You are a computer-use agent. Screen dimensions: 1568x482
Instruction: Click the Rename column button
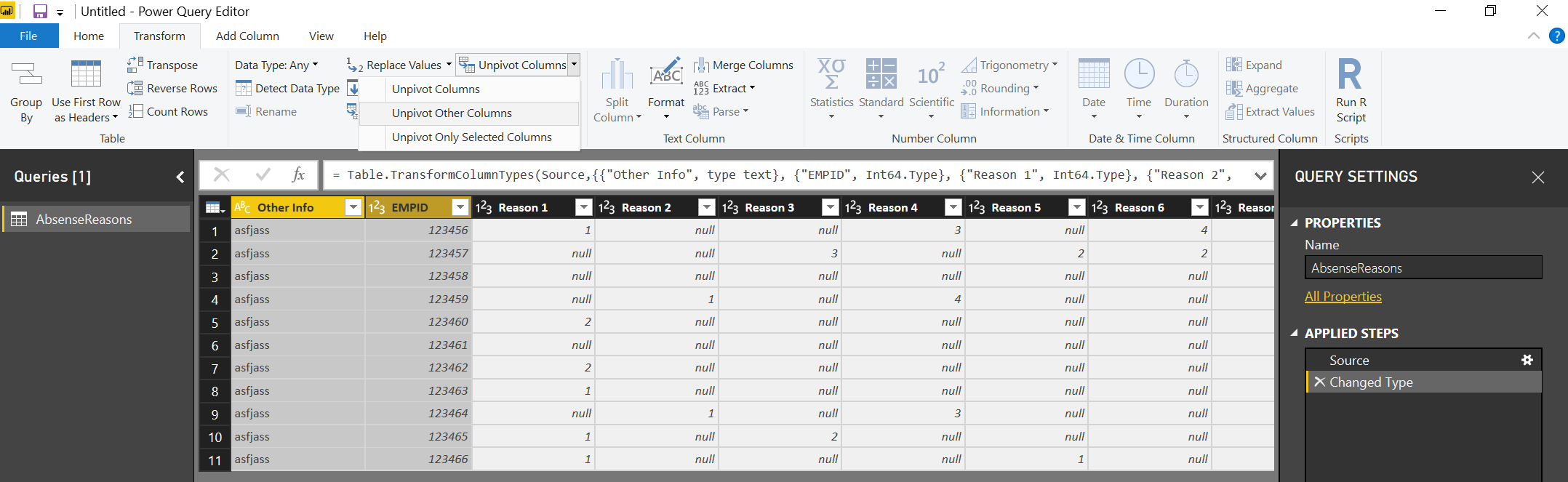(266, 111)
